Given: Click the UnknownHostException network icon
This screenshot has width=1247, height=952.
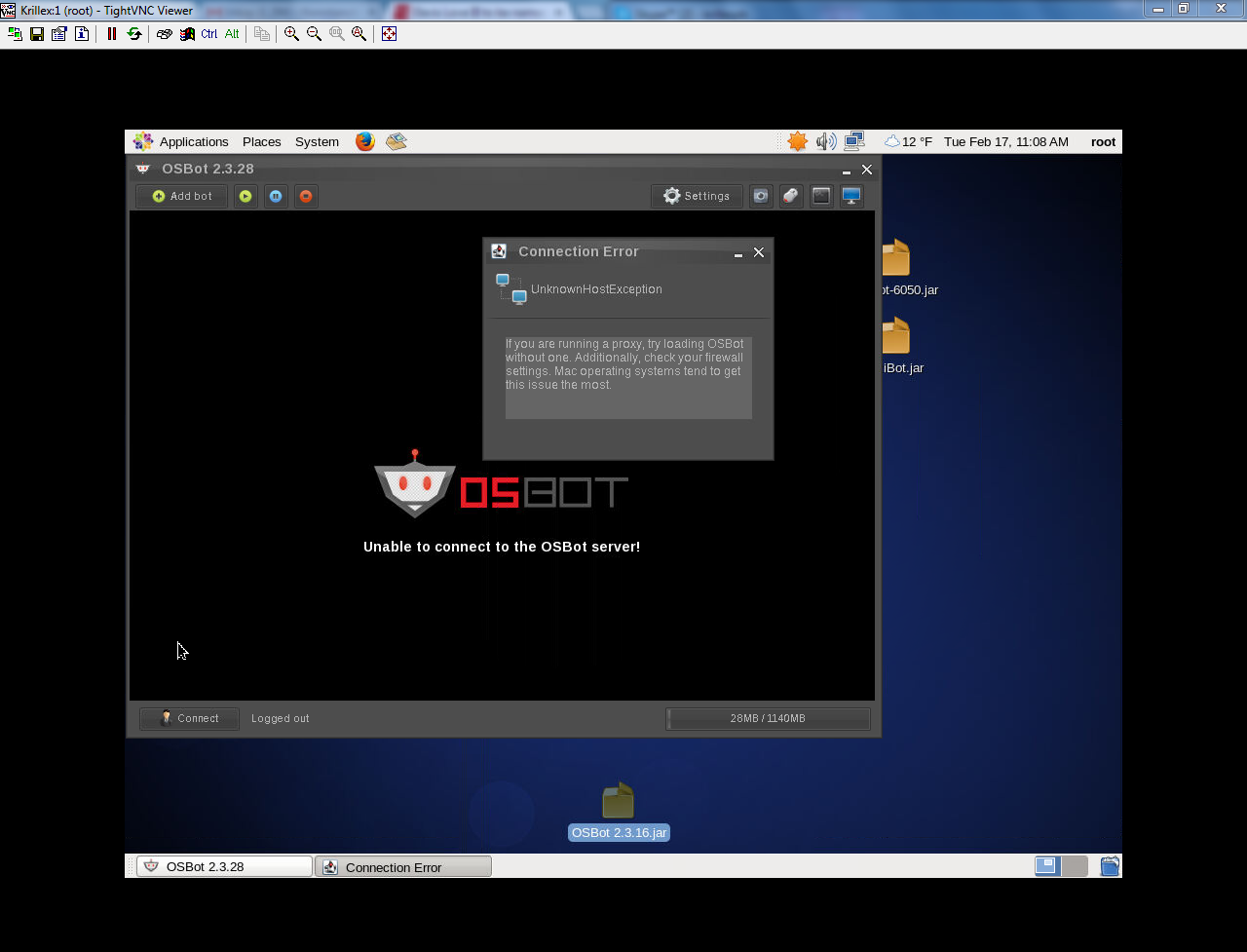Looking at the screenshot, I should tap(511, 288).
